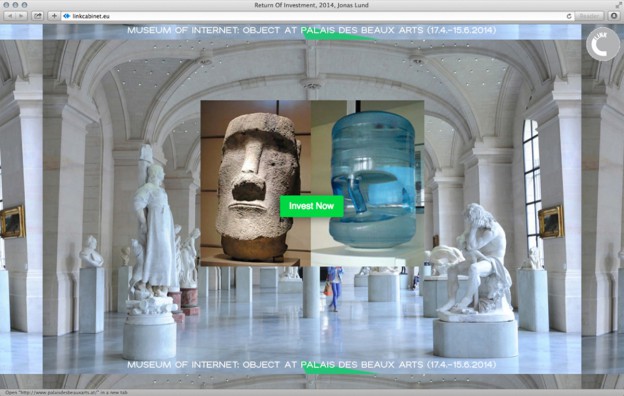Toggle the Reader view button
The height and width of the screenshot is (396, 624).
point(589,16)
